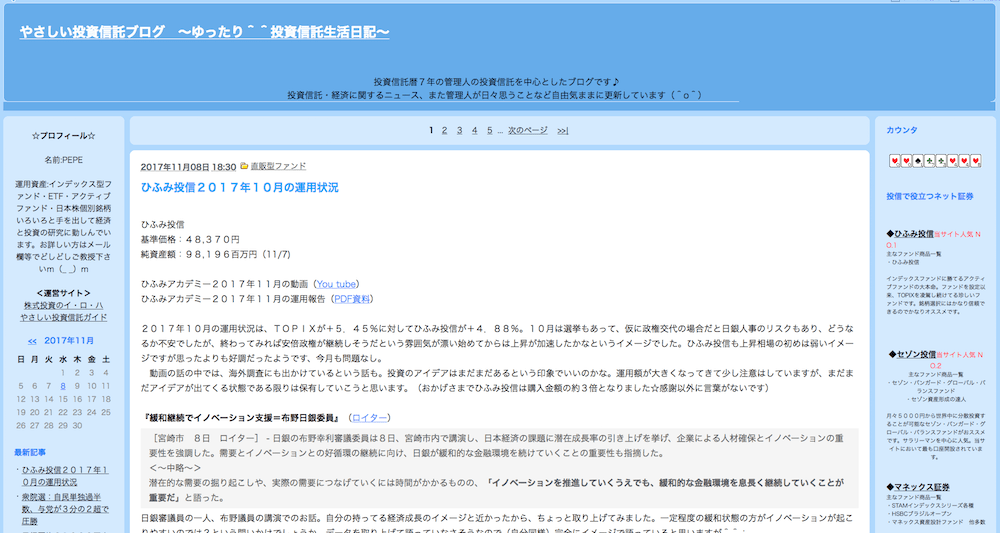The image size is (1000, 533).
Task: Click 次のページ next page link
Action: click(527, 131)
